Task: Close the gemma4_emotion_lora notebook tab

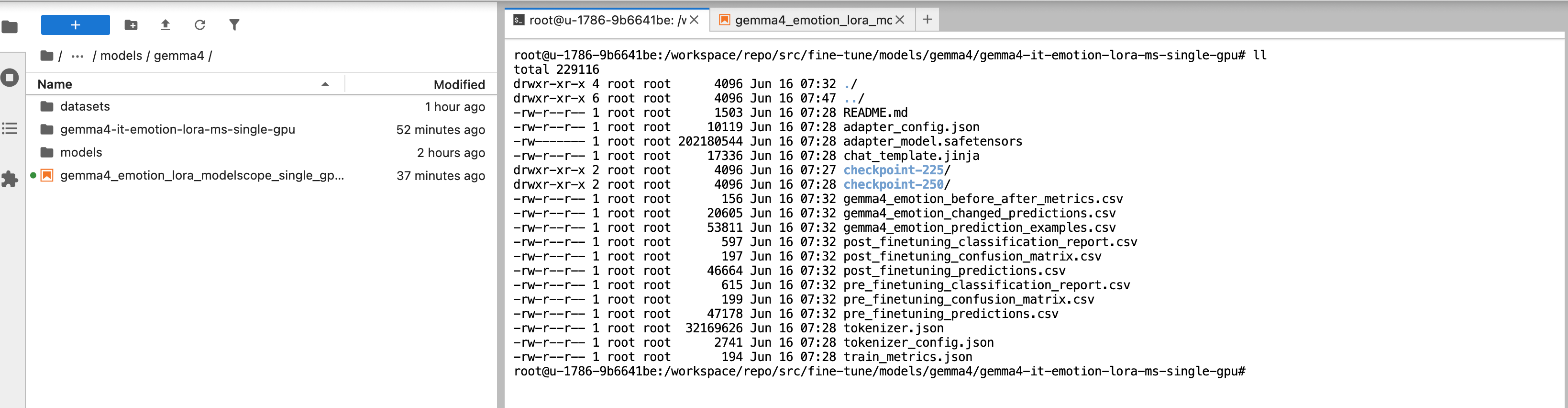Action: (900, 20)
